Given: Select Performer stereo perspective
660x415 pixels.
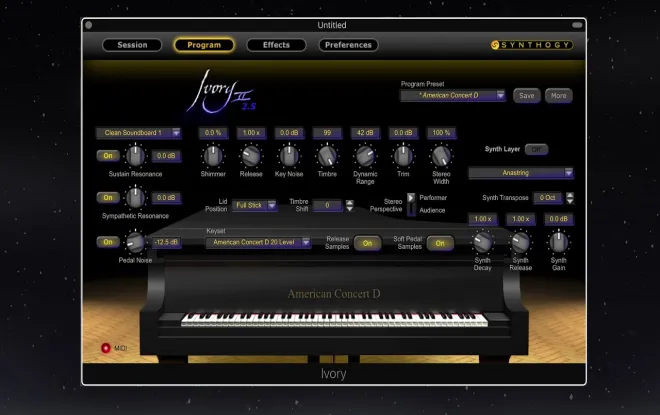Looking at the screenshot, I should 433,198.
